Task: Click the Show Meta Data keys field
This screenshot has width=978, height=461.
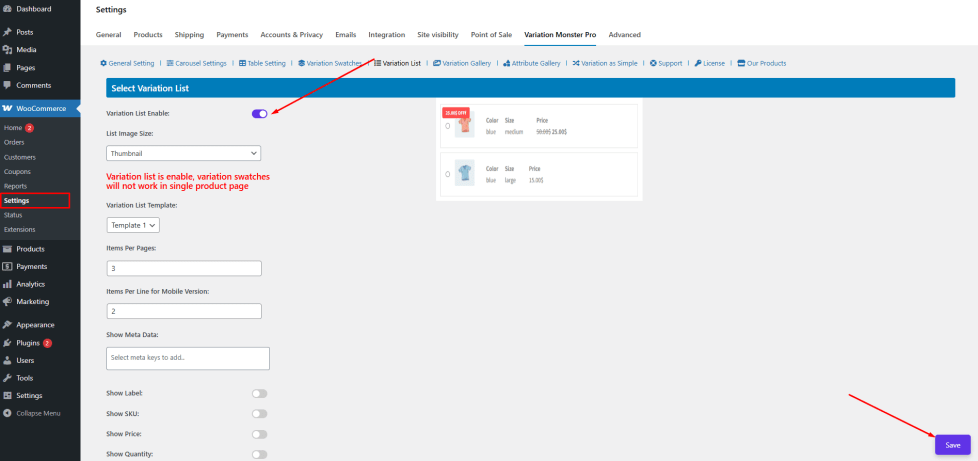Action: click(x=188, y=358)
